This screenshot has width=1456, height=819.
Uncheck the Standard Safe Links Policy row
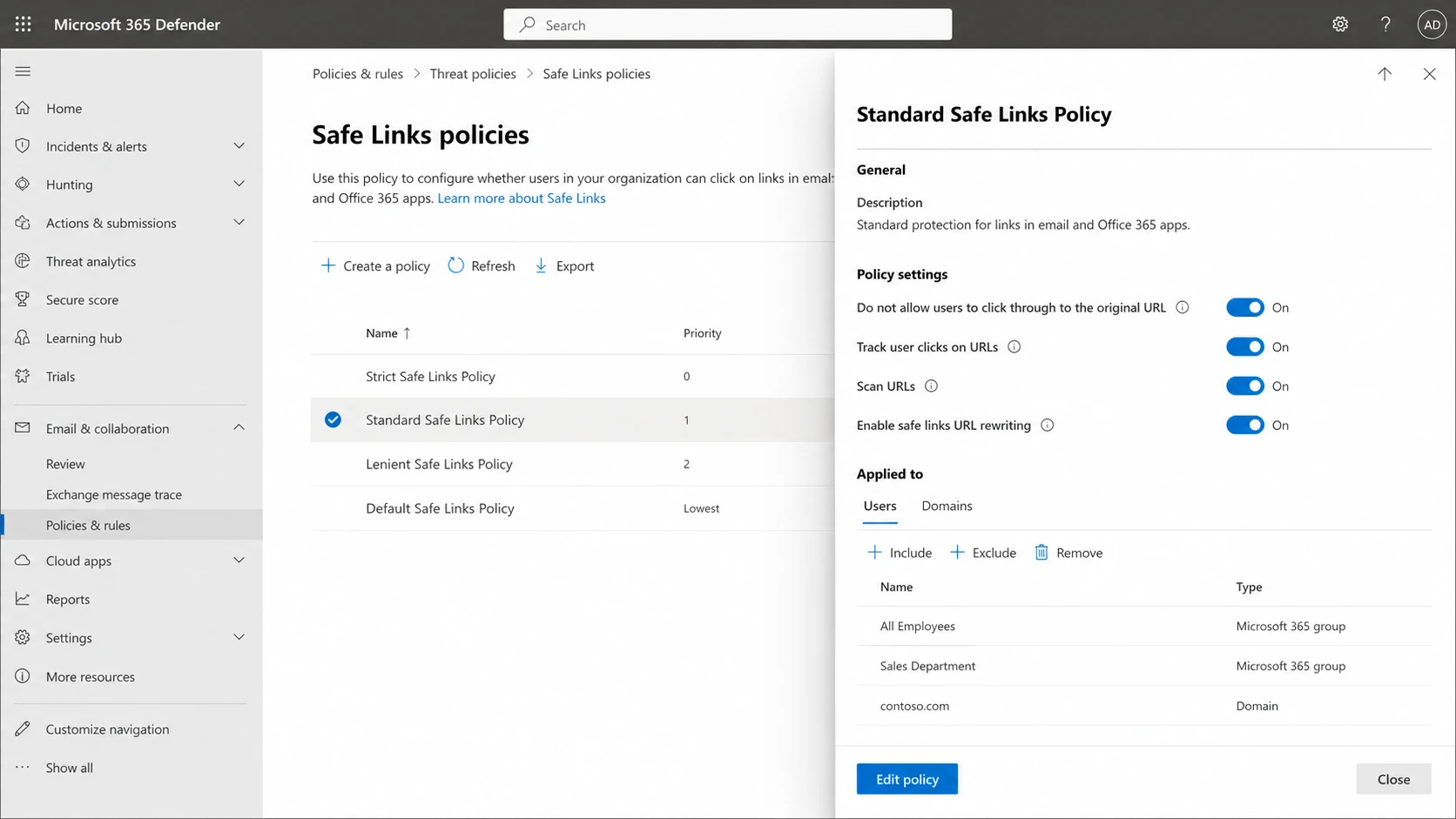click(333, 420)
